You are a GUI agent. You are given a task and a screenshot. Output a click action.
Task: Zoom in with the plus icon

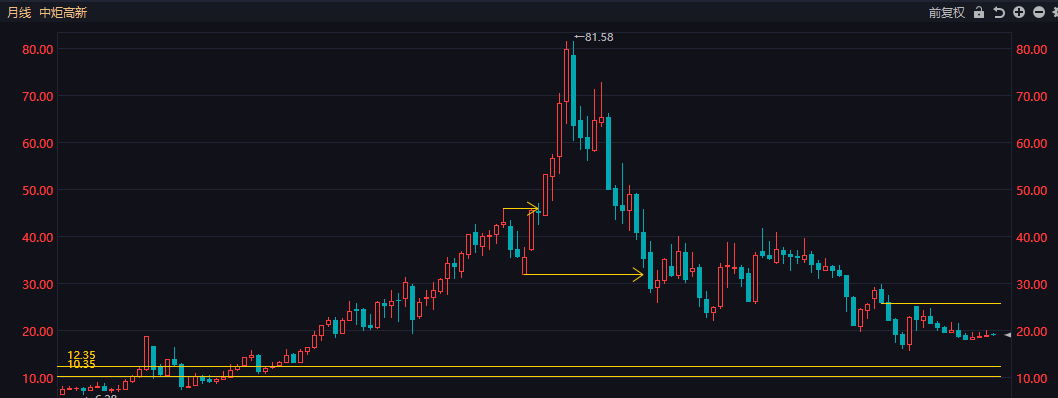(1019, 12)
